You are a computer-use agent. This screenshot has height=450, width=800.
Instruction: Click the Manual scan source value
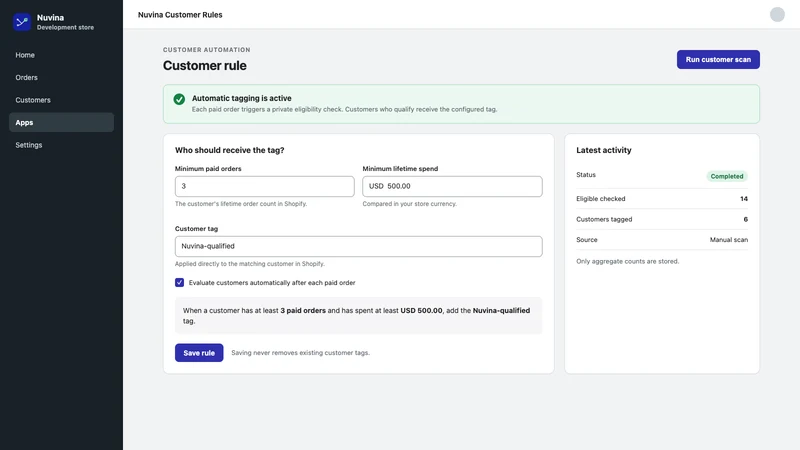tap(729, 240)
